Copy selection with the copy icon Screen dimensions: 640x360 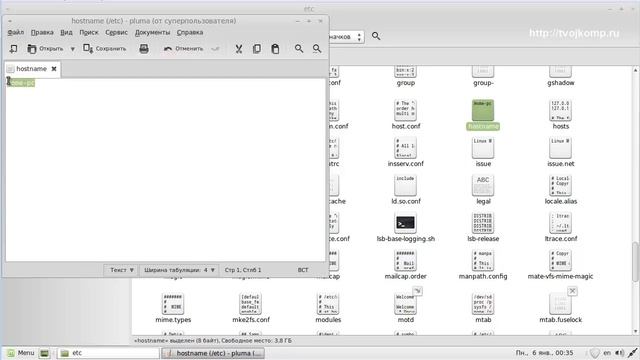click(257, 49)
